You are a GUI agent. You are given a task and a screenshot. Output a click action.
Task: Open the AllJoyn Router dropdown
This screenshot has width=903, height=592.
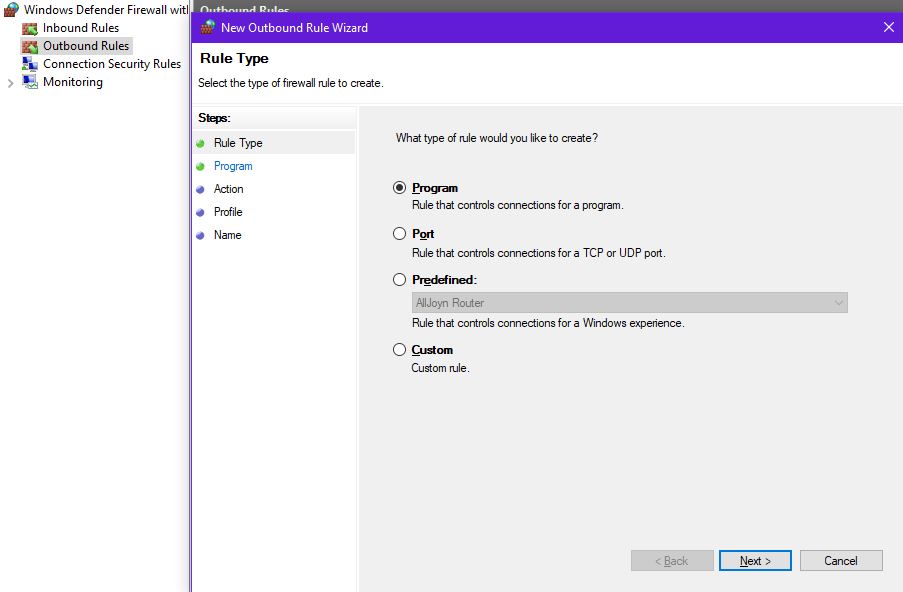tap(629, 303)
